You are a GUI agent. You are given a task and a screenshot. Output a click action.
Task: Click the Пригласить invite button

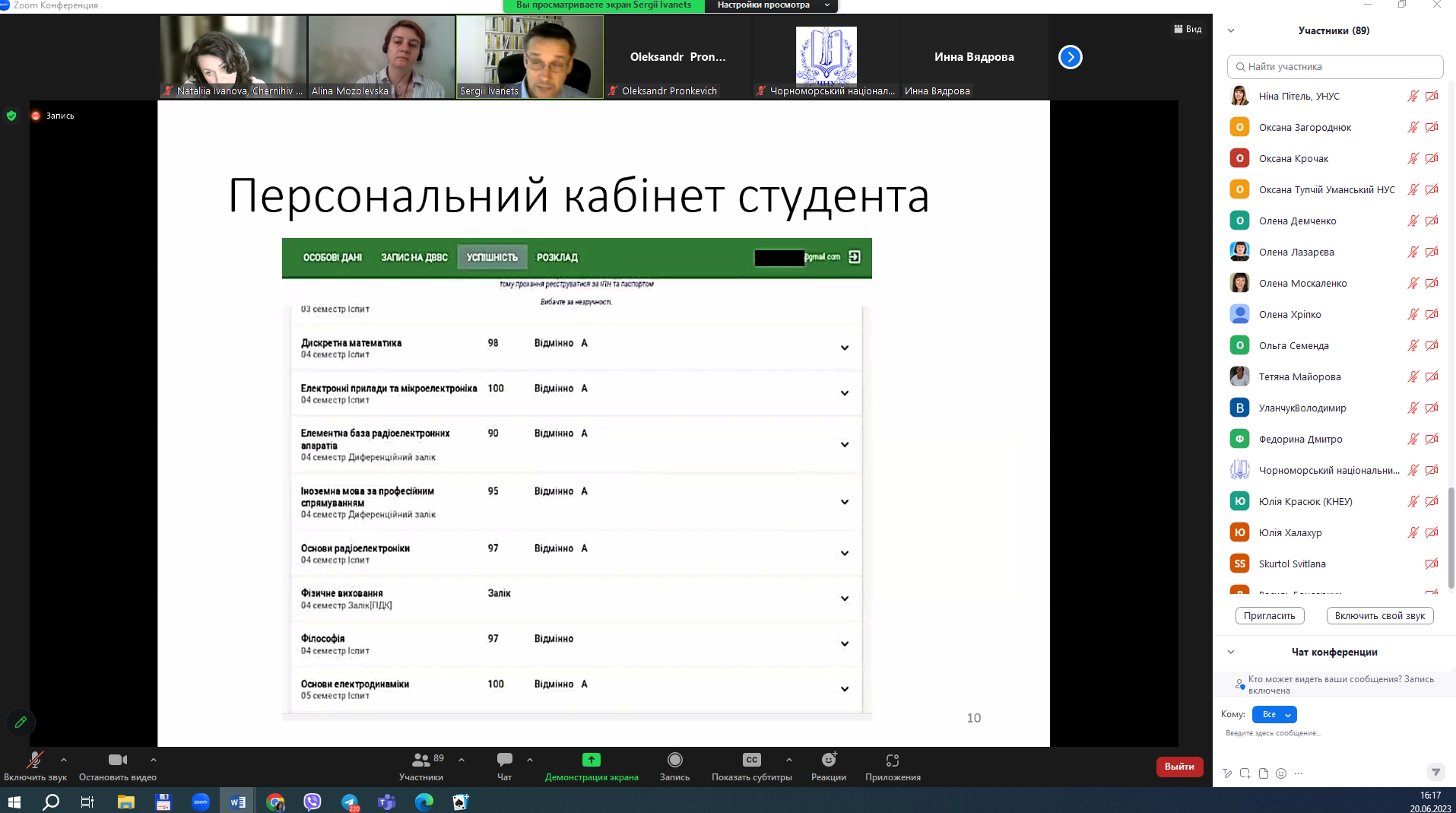coord(1269,615)
